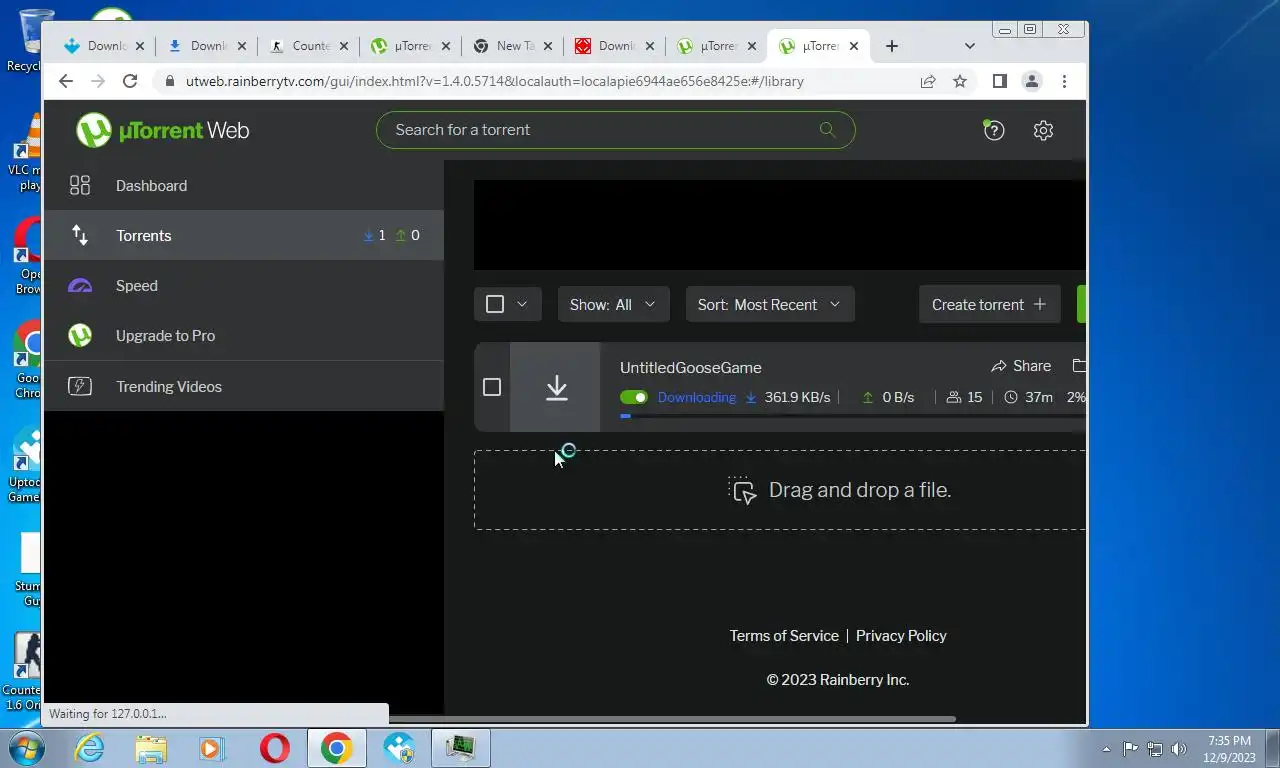The height and width of the screenshot is (768, 1280).
Task: Click Share on UntitledGooseGame
Action: coord(1021,366)
